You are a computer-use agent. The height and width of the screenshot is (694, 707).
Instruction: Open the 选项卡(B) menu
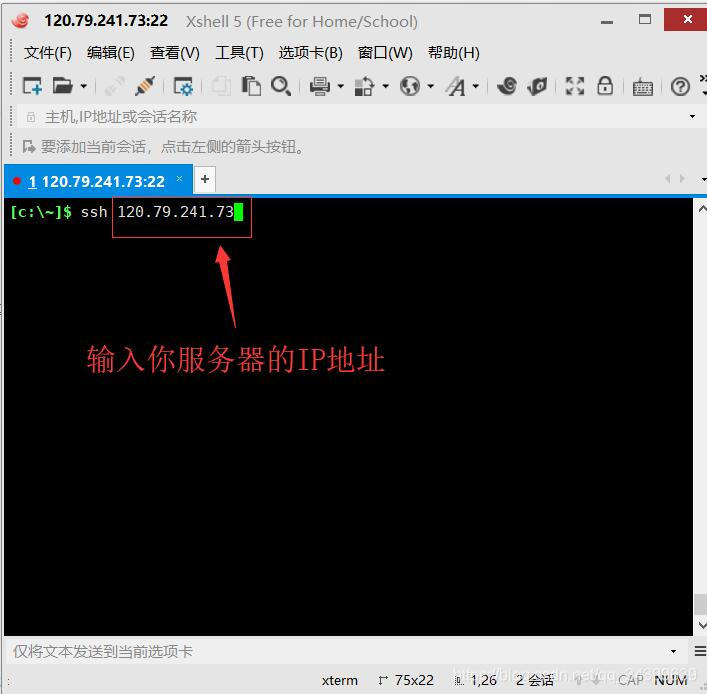pyautogui.click(x=310, y=53)
